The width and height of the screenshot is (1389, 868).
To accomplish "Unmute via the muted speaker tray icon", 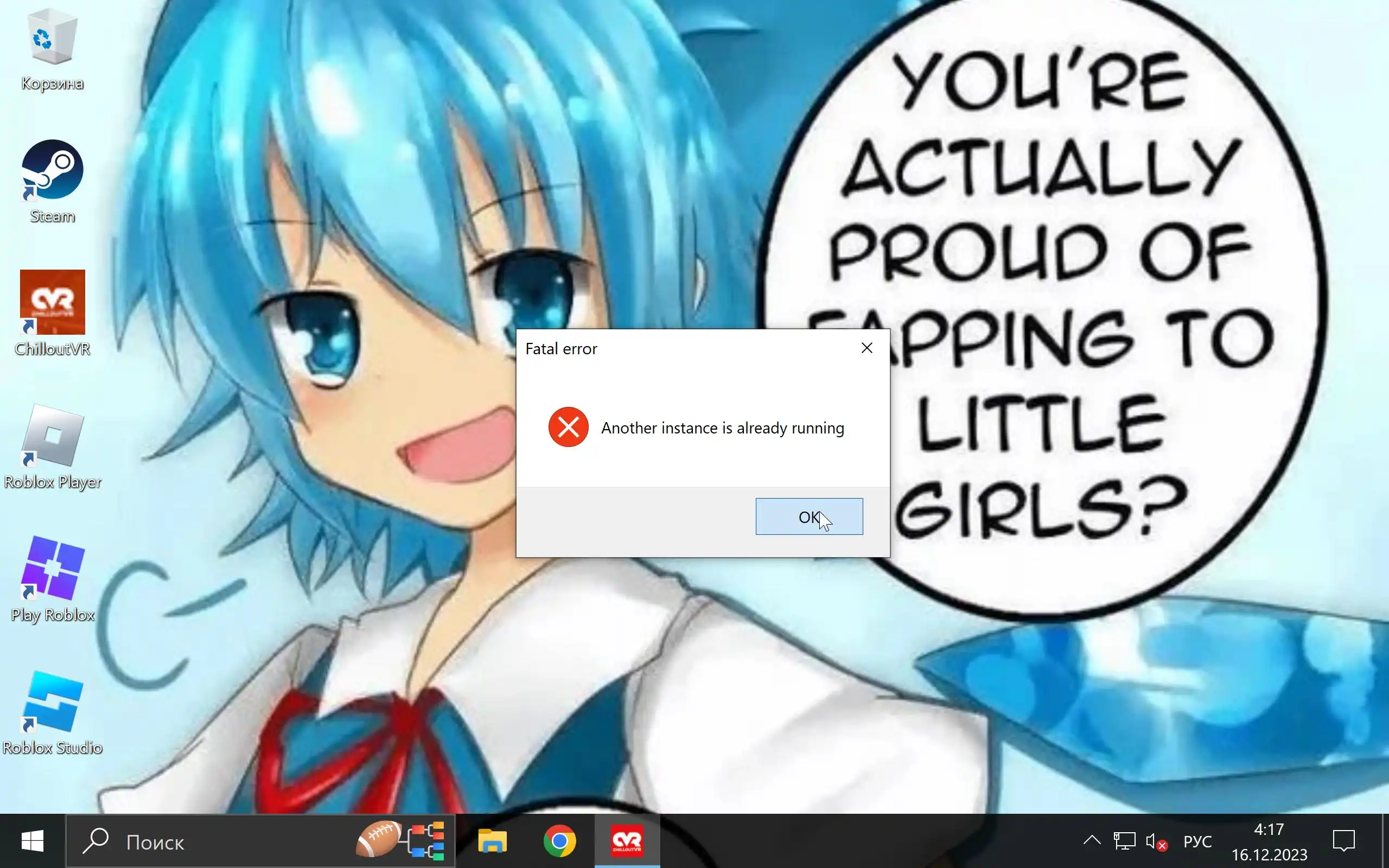I will point(1155,841).
